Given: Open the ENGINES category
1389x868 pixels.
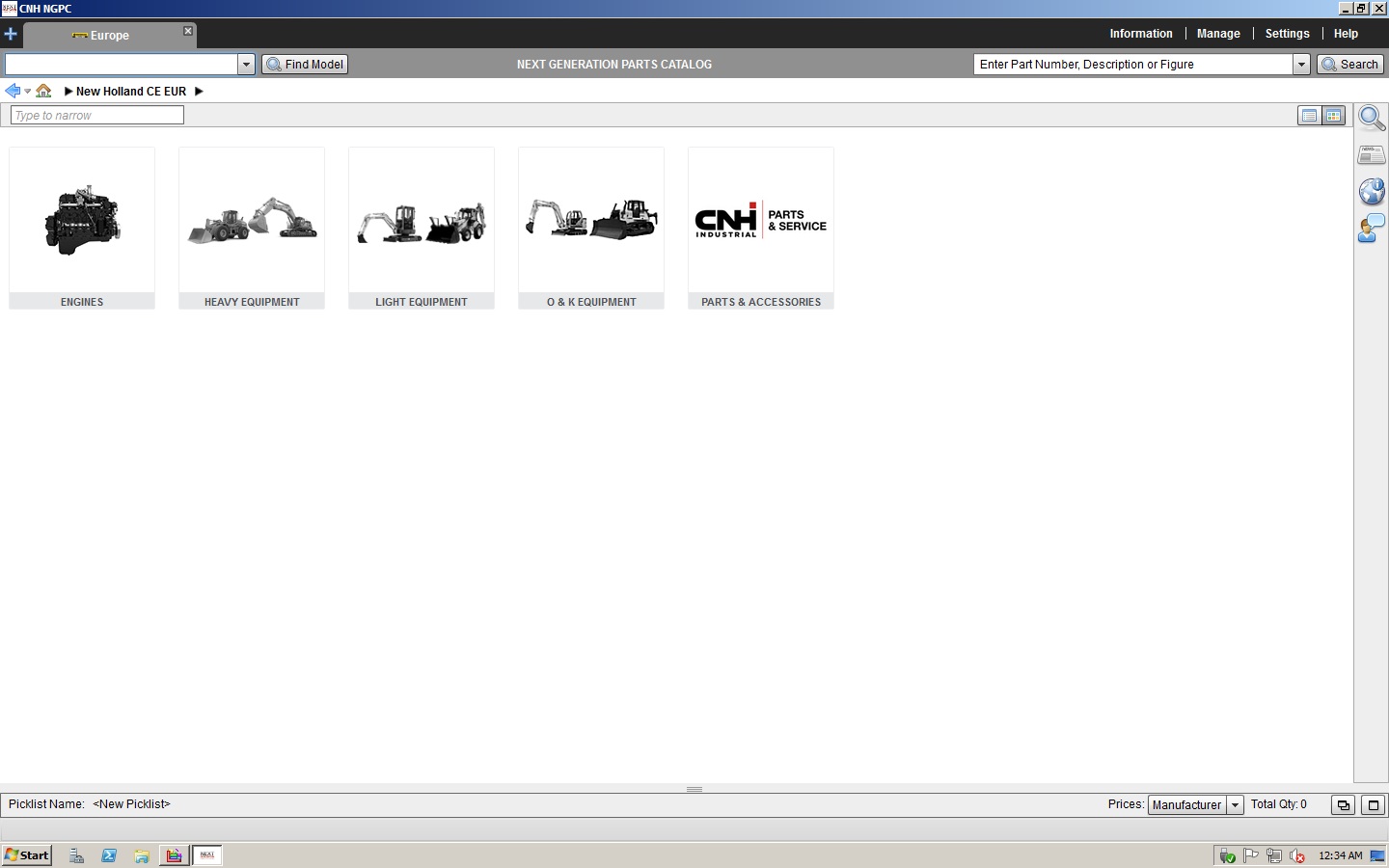Looking at the screenshot, I should [82, 229].
